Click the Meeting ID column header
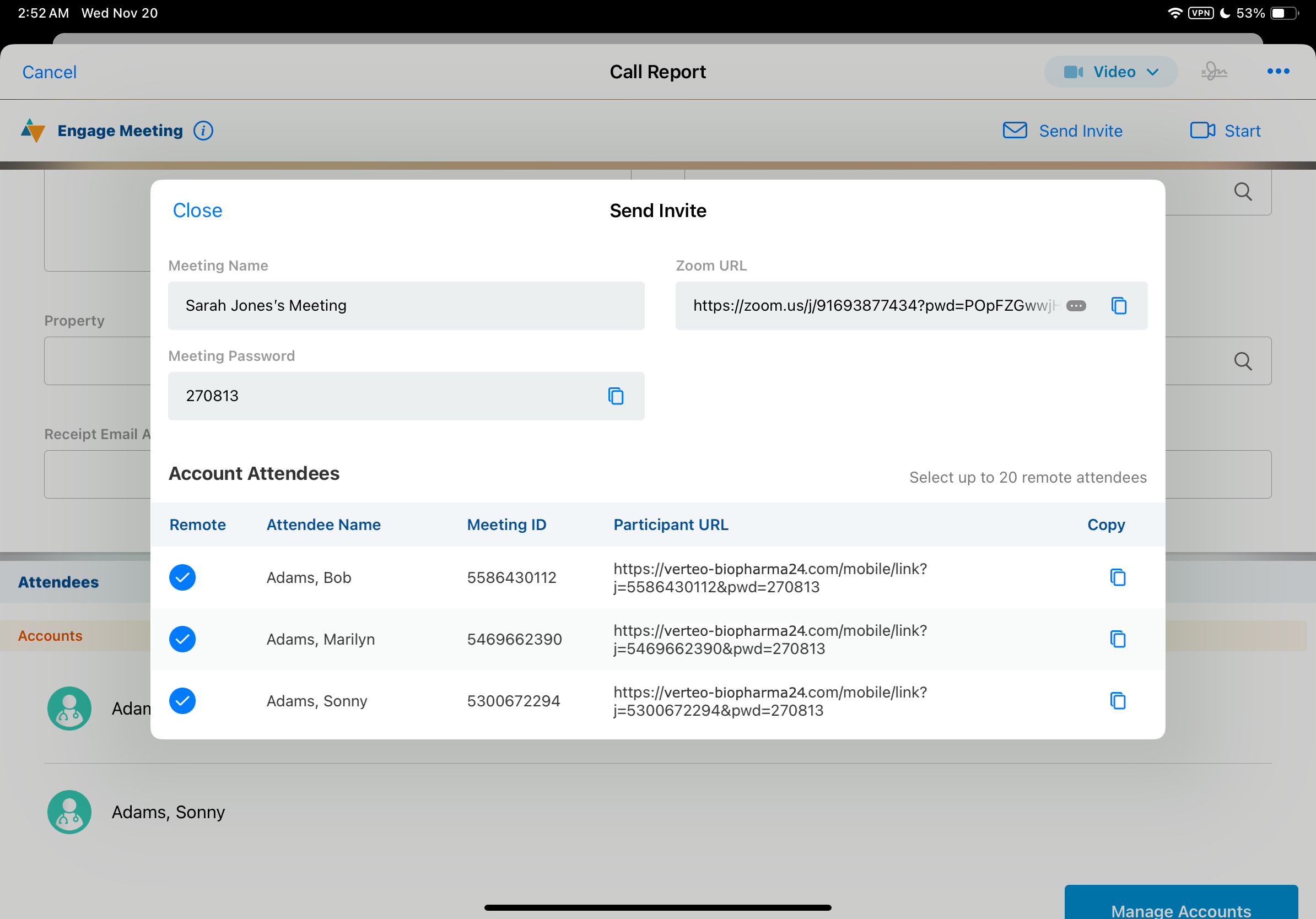This screenshot has height=919, width=1316. coord(506,525)
